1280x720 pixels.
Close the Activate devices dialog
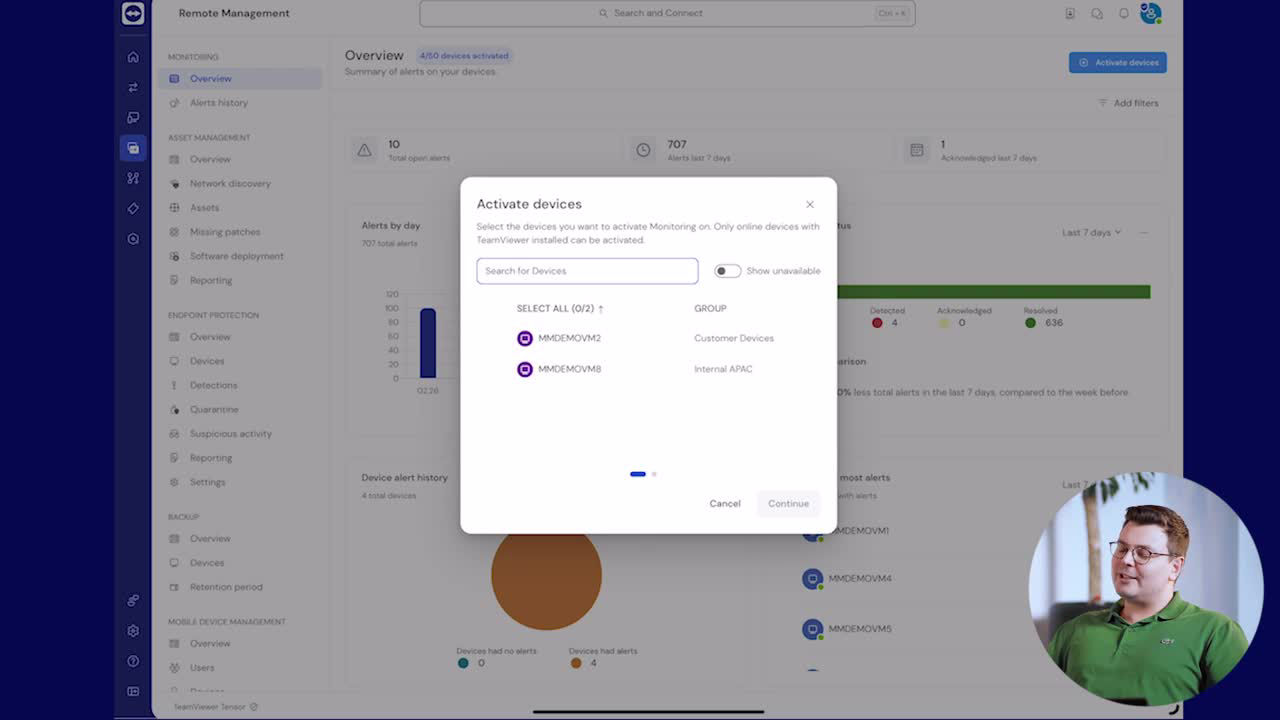coord(810,204)
